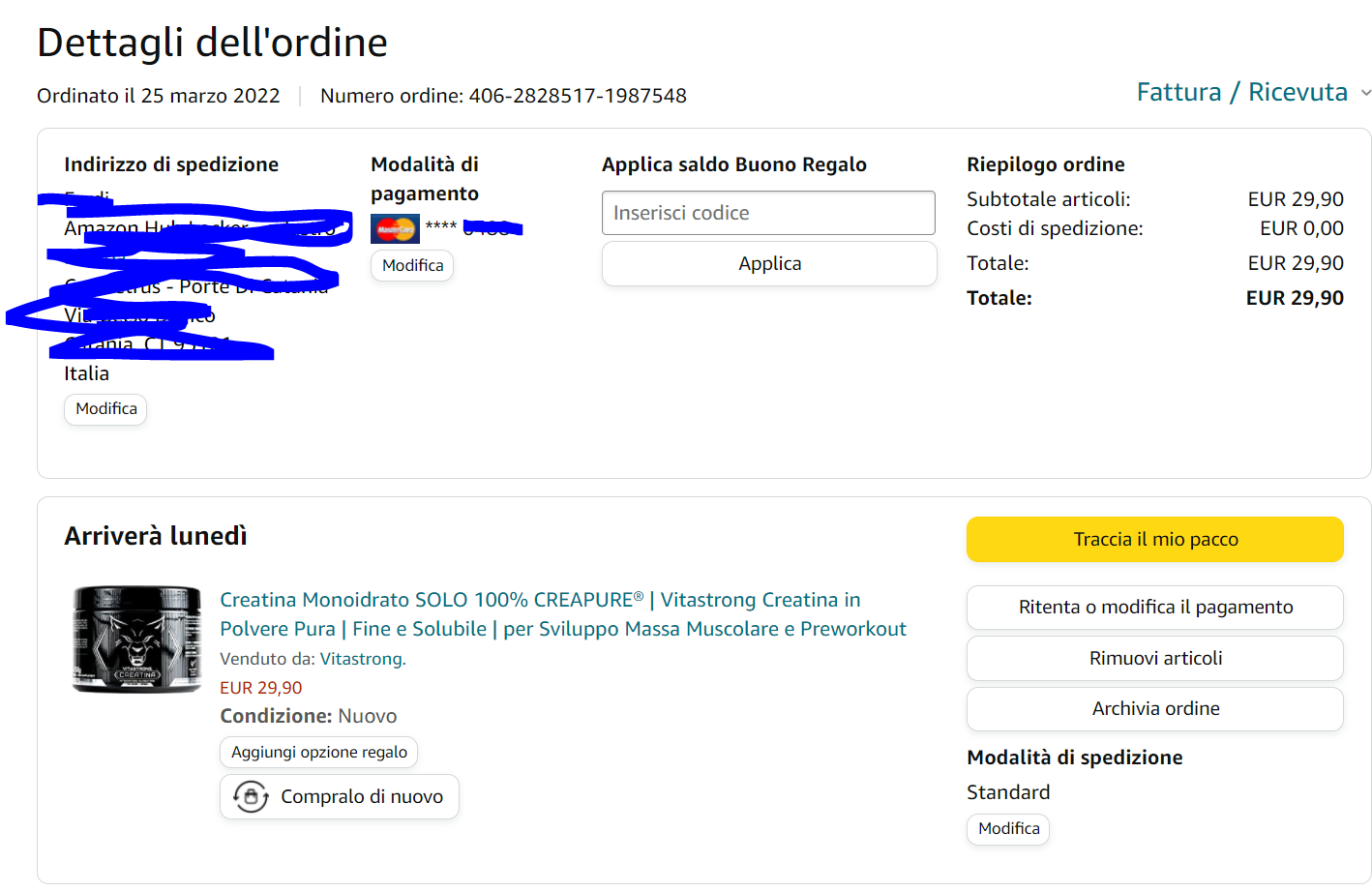Click the Arriverà lunedì heading
Viewport: 1372px width, 892px height.
(156, 536)
